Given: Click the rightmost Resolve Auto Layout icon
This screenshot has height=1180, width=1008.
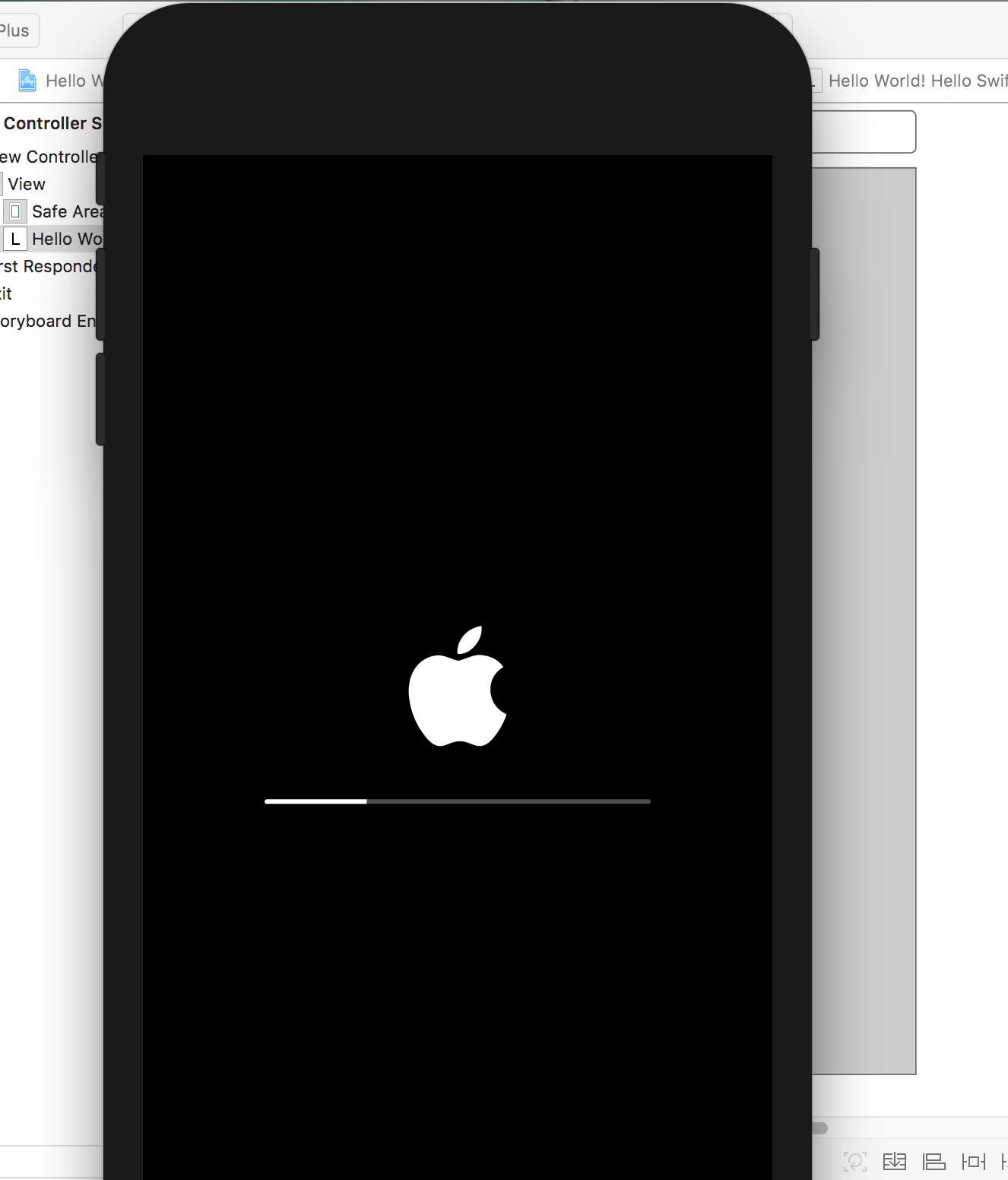Looking at the screenshot, I should (1003, 1161).
